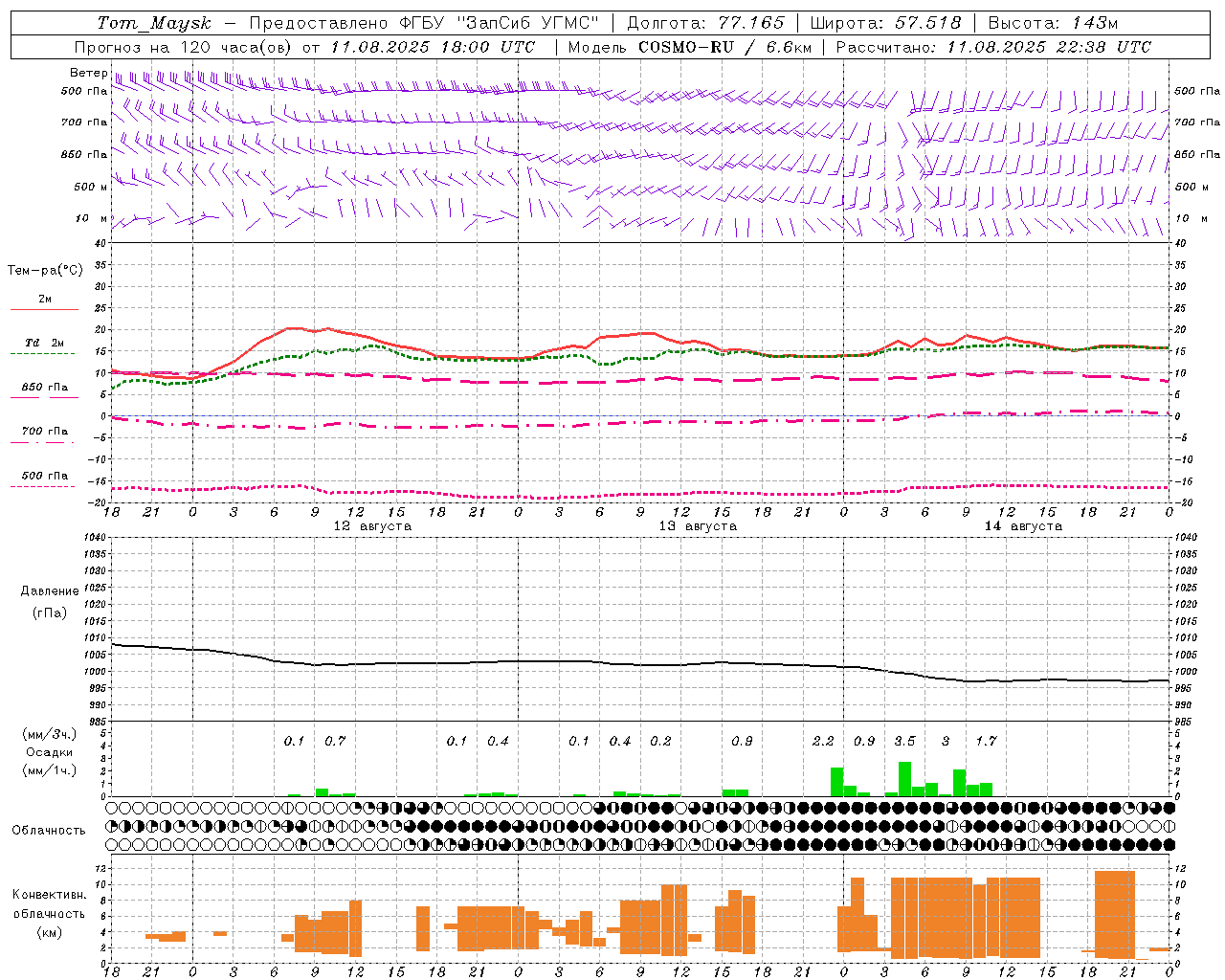
Task: Click the '12 августа' date label
Action: (x=372, y=526)
